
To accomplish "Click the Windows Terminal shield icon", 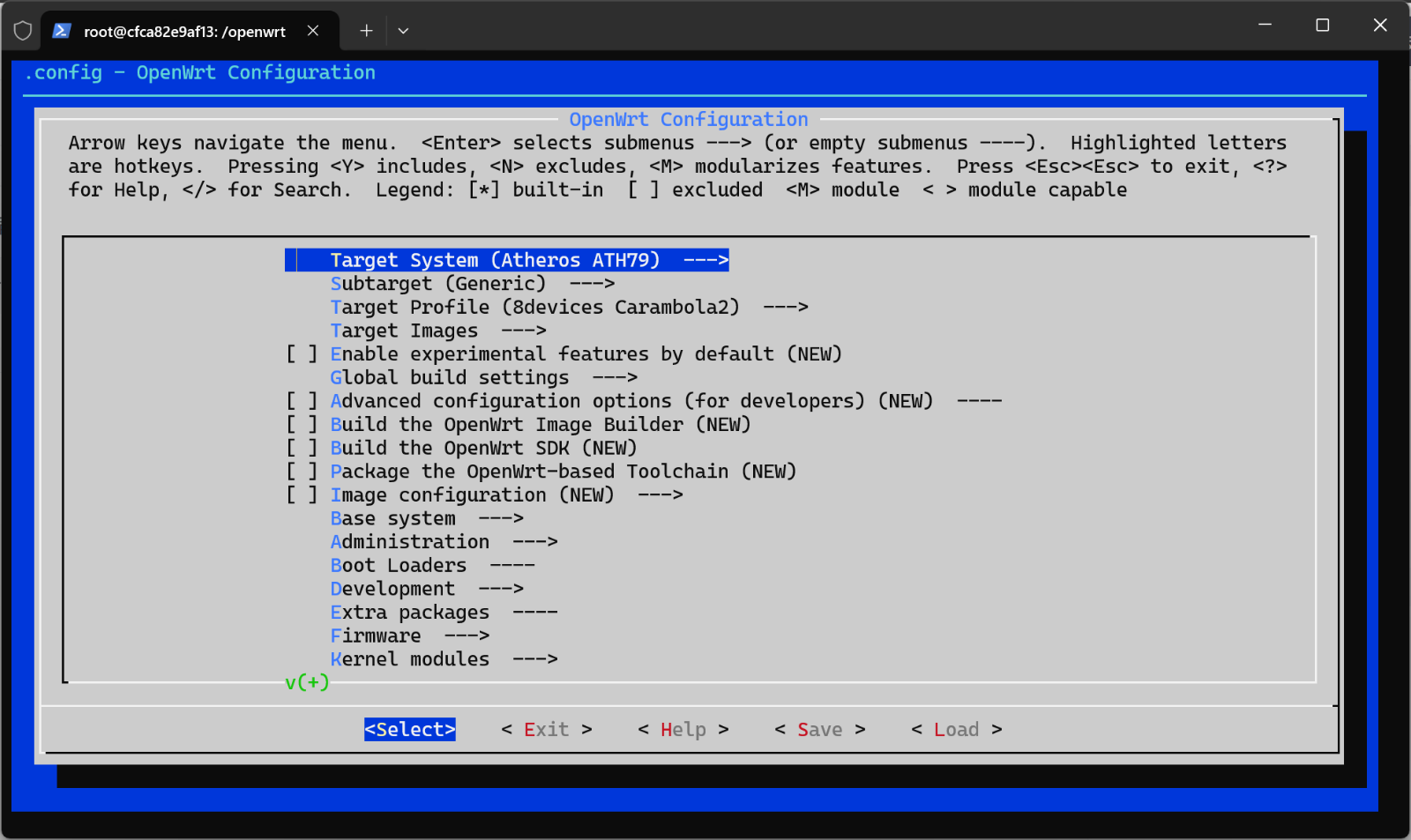I will pyautogui.click(x=22, y=30).
